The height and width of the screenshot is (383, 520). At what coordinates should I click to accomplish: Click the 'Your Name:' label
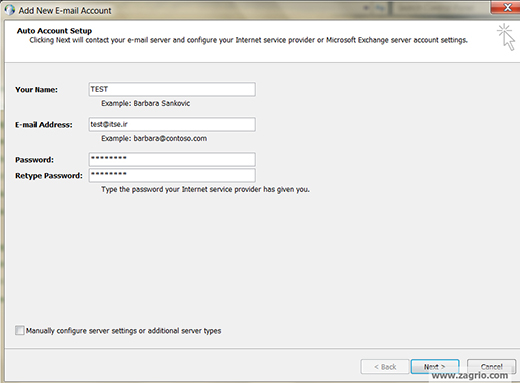pyautogui.click(x=36, y=90)
